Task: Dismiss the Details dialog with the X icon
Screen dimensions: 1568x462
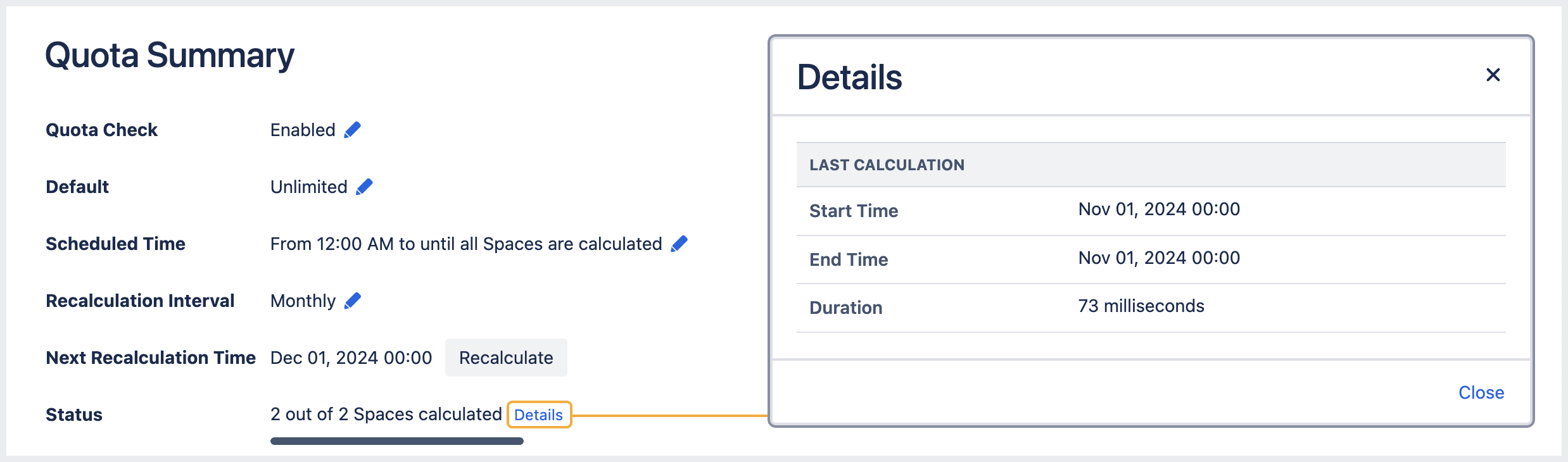Action: coord(1493,75)
